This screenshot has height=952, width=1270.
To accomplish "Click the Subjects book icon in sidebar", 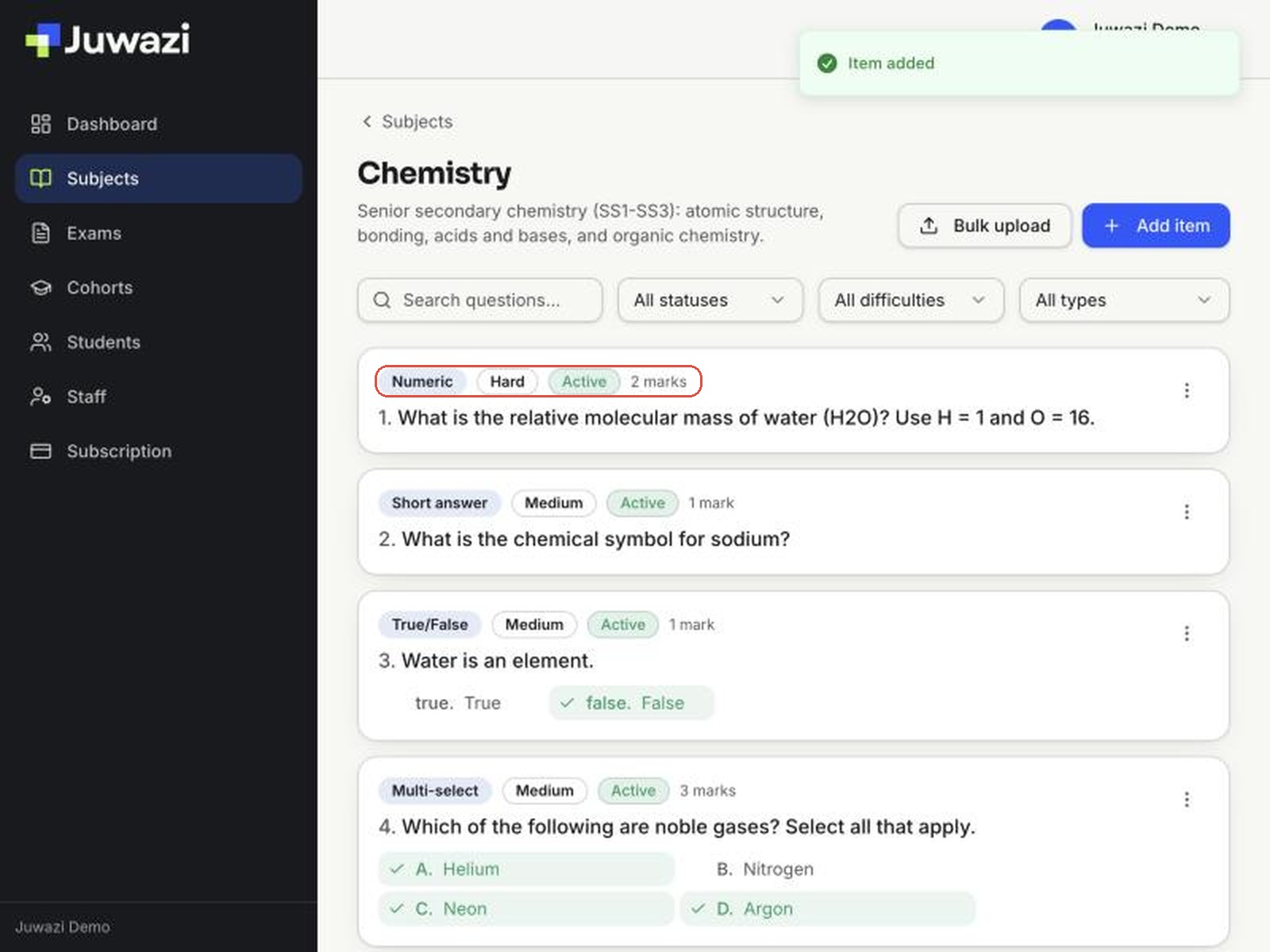I will pos(40,178).
